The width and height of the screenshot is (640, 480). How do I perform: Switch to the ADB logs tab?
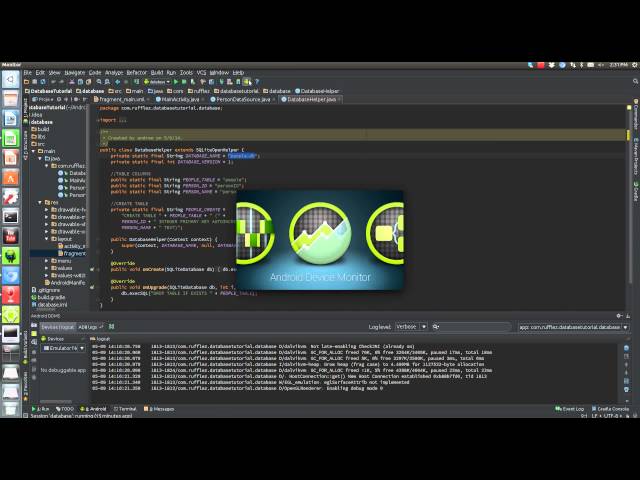pos(90,327)
